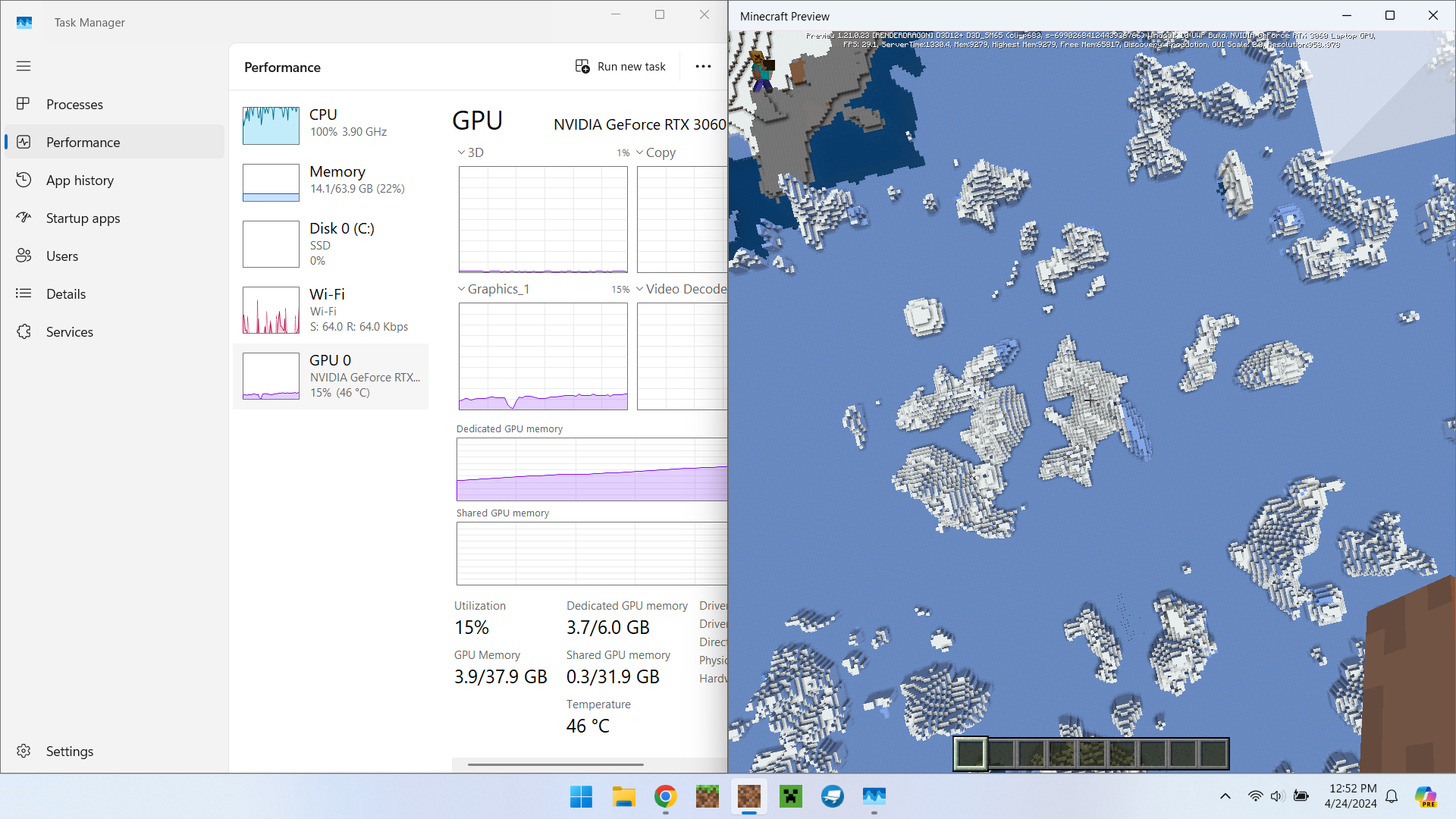Click the App history icon
Viewport: 1456px width, 819px height.
[x=24, y=180]
